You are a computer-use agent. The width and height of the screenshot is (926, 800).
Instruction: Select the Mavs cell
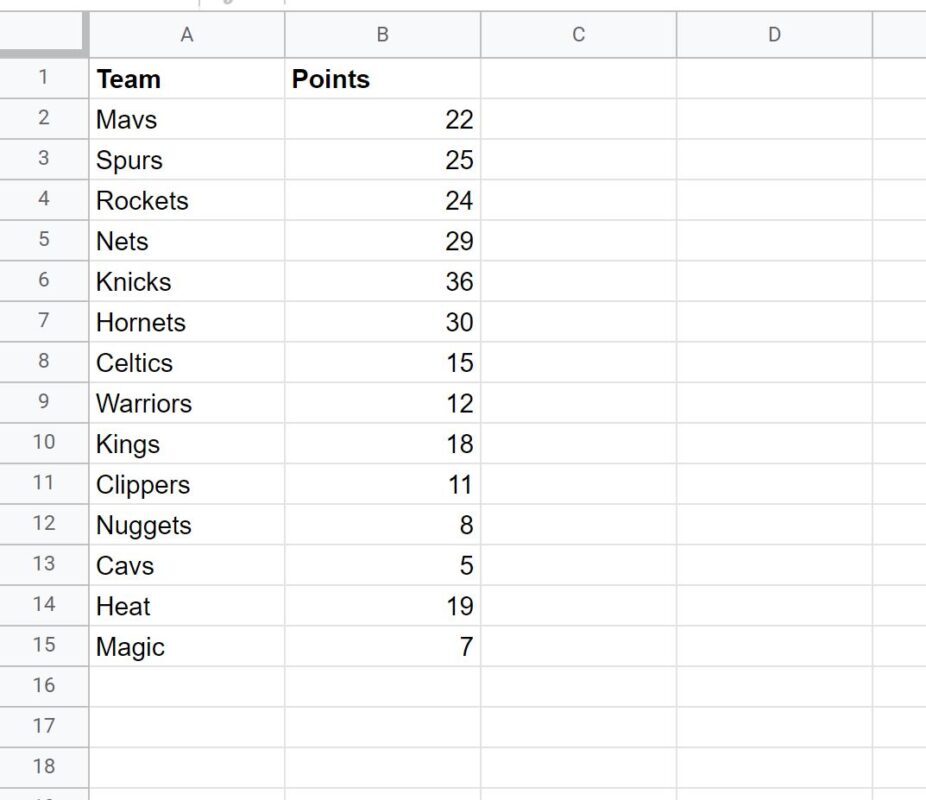[187, 119]
